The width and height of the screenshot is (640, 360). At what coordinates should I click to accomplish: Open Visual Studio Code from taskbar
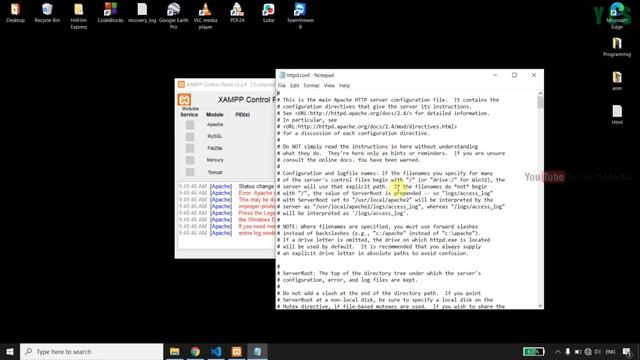click(x=216, y=351)
